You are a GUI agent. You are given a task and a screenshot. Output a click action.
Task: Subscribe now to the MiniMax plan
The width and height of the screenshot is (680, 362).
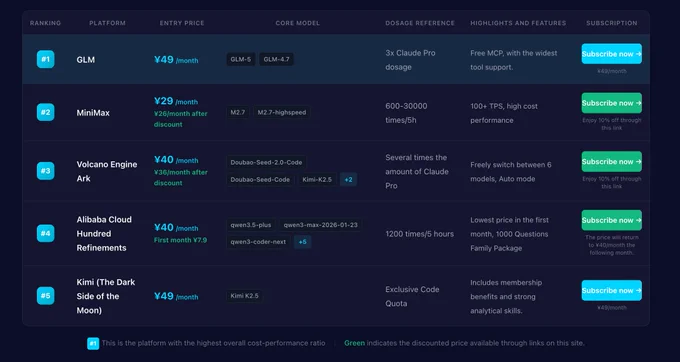(x=611, y=103)
